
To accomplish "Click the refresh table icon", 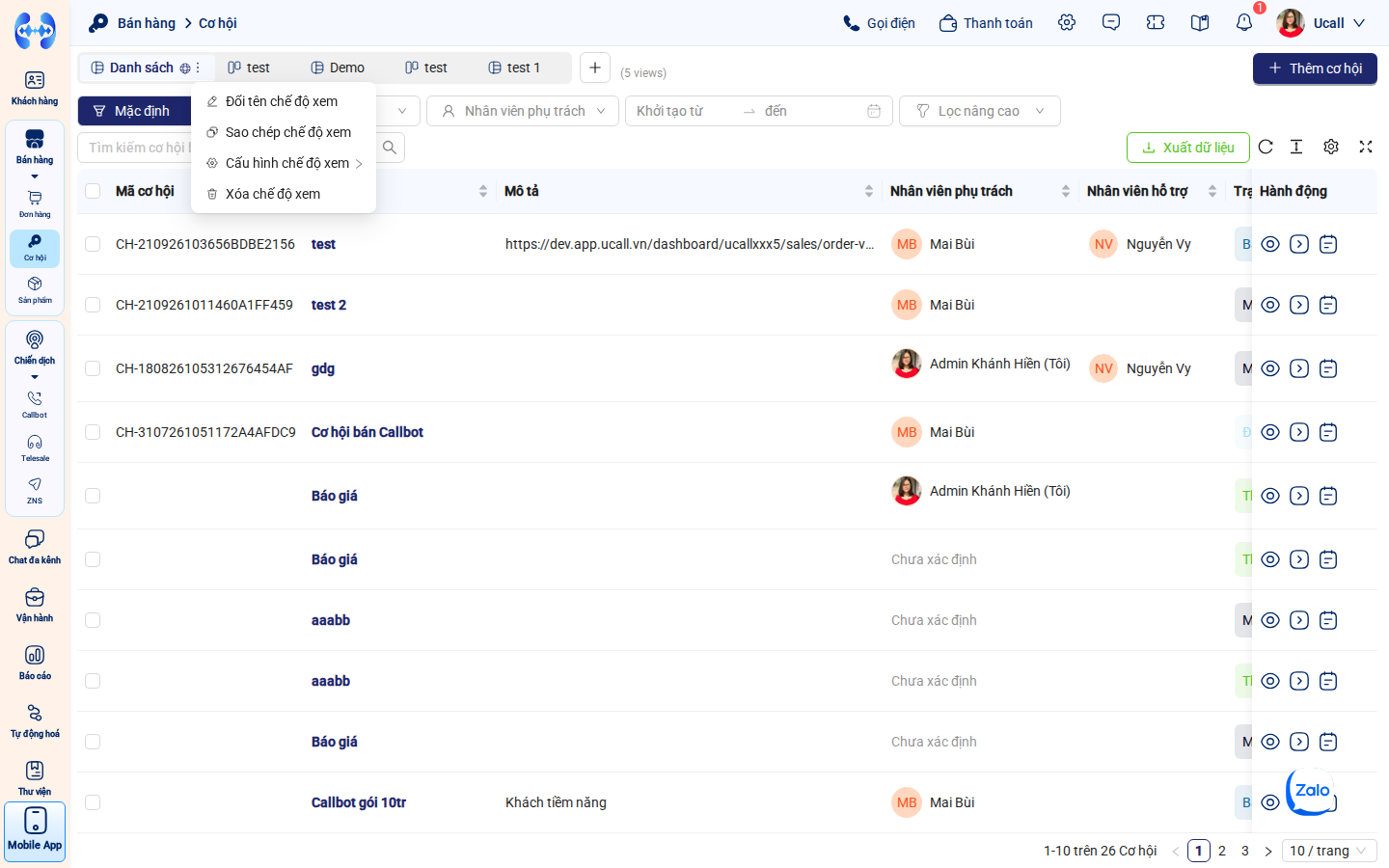I will pyautogui.click(x=1266, y=147).
